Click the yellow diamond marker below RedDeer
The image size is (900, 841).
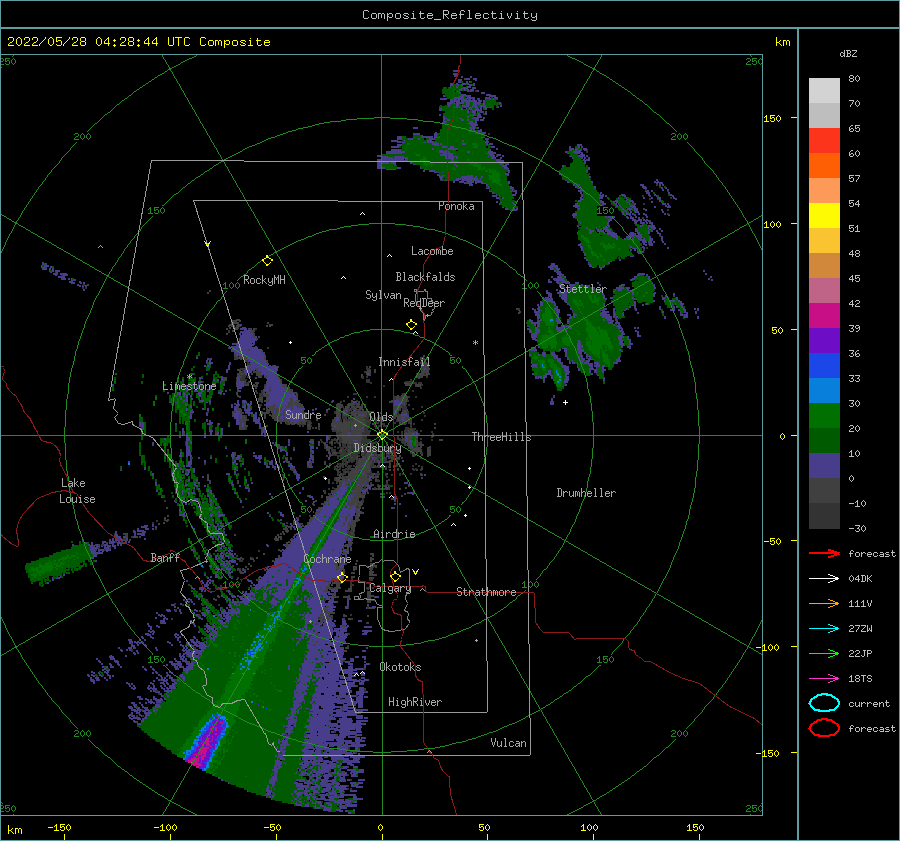[411, 324]
